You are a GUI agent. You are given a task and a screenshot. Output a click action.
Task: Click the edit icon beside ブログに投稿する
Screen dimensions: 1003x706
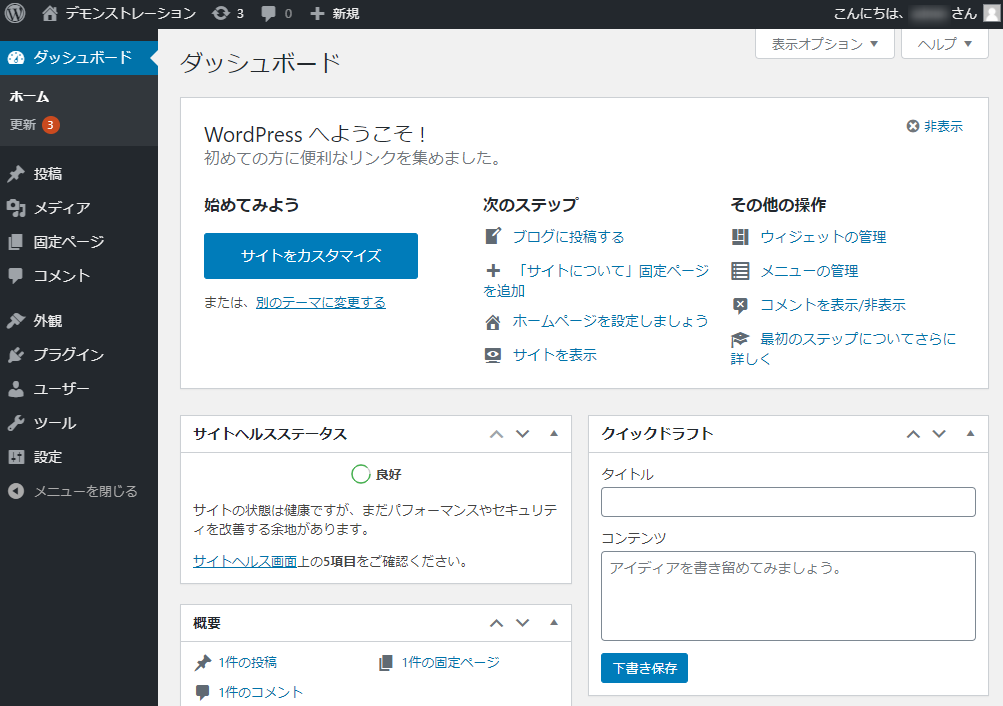coord(493,237)
